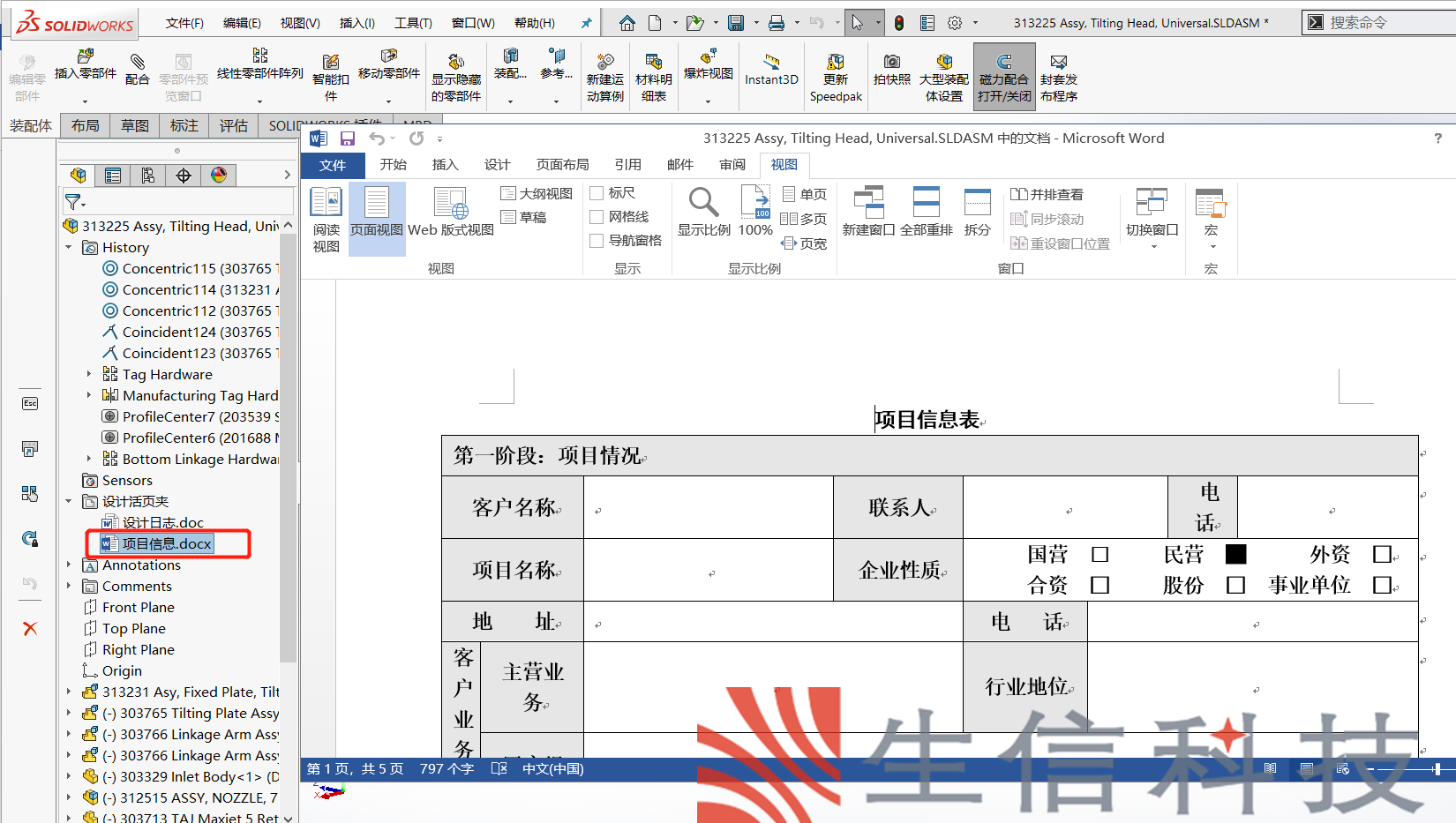Open the SolidWorks 文件(F) menu
The width and height of the screenshot is (1456, 823).
pos(184,23)
